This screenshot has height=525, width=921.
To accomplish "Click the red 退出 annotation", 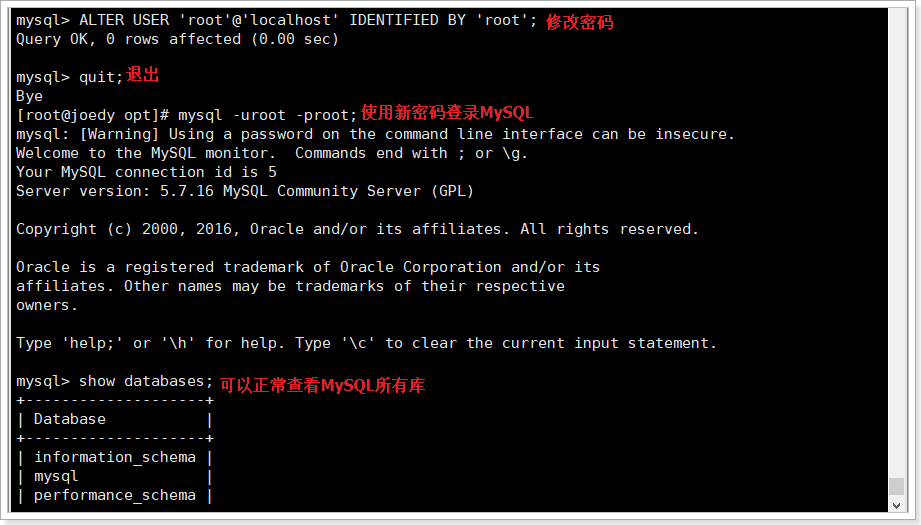I will 143,75.
